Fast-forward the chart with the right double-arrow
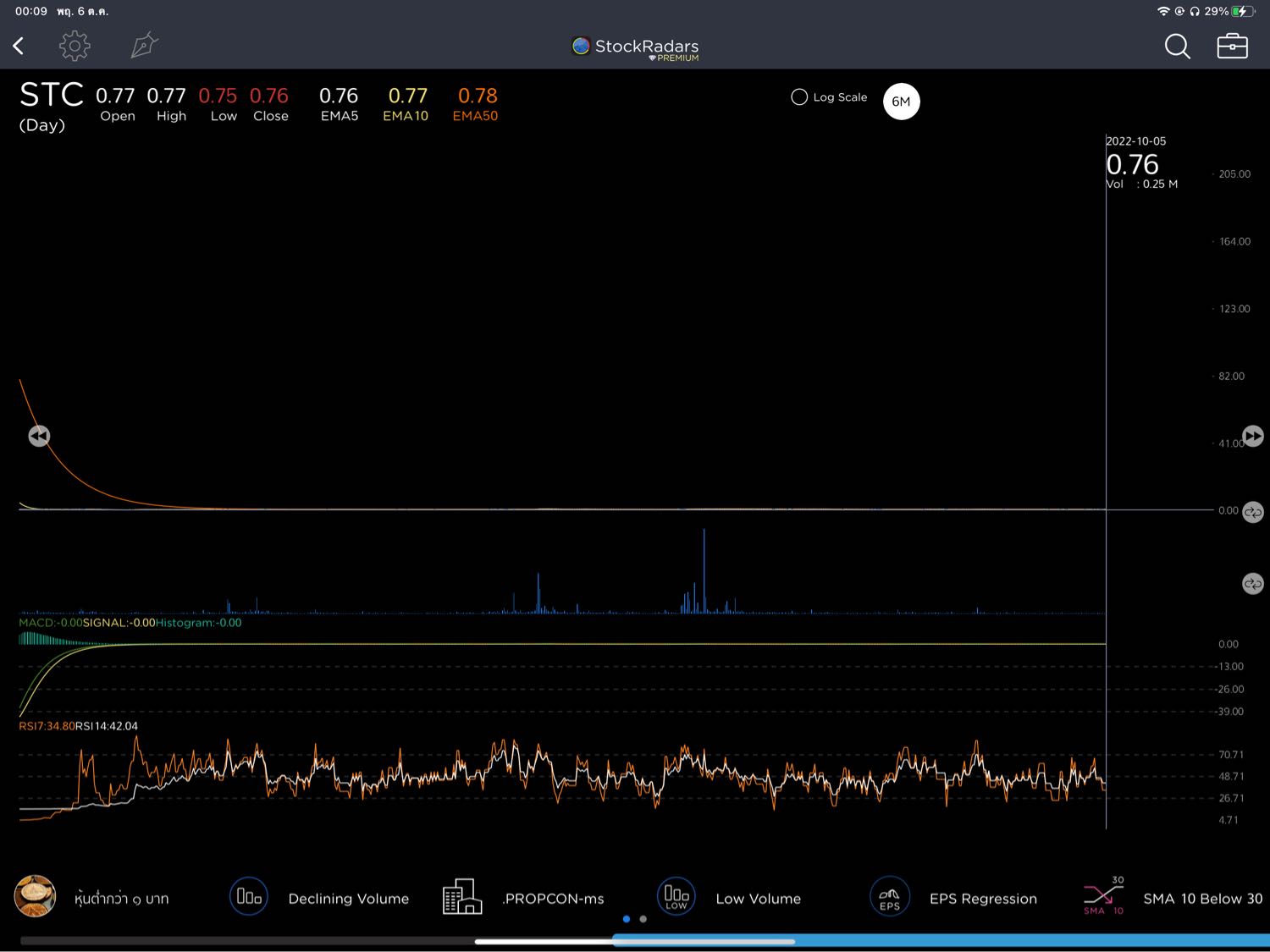 pos(1253,436)
